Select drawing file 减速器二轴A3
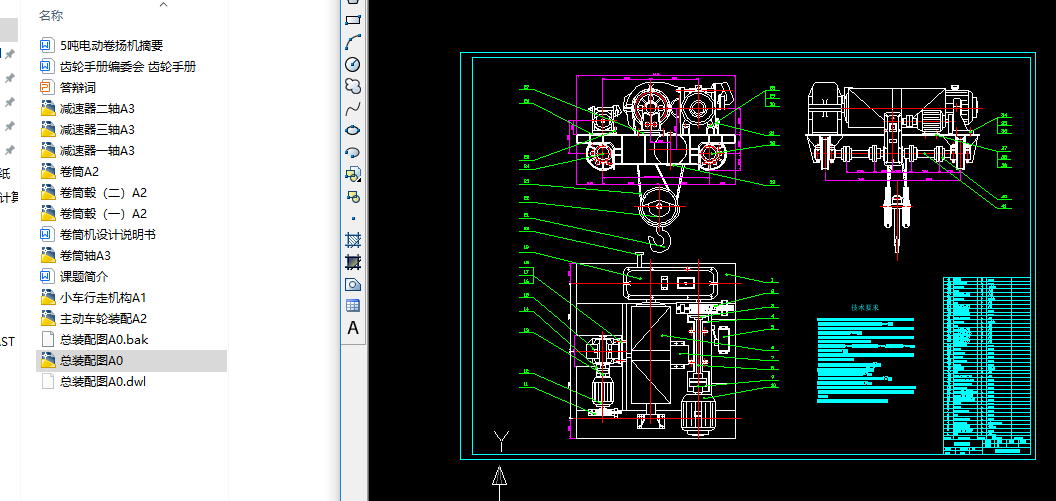This screenshot has height=501, width=1056. (87, 108)
